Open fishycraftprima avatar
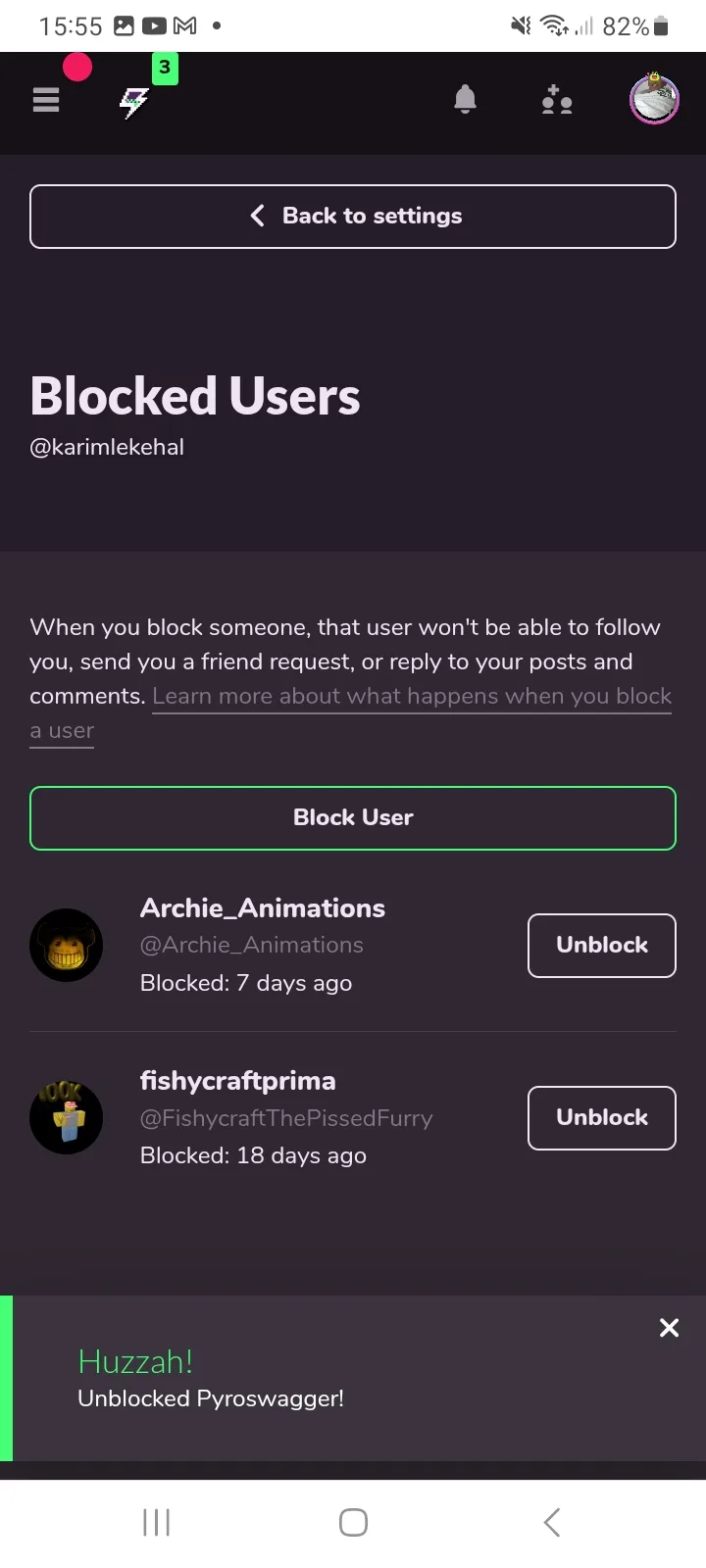This screenshot has width=706, height=1568. point(67,1118)
